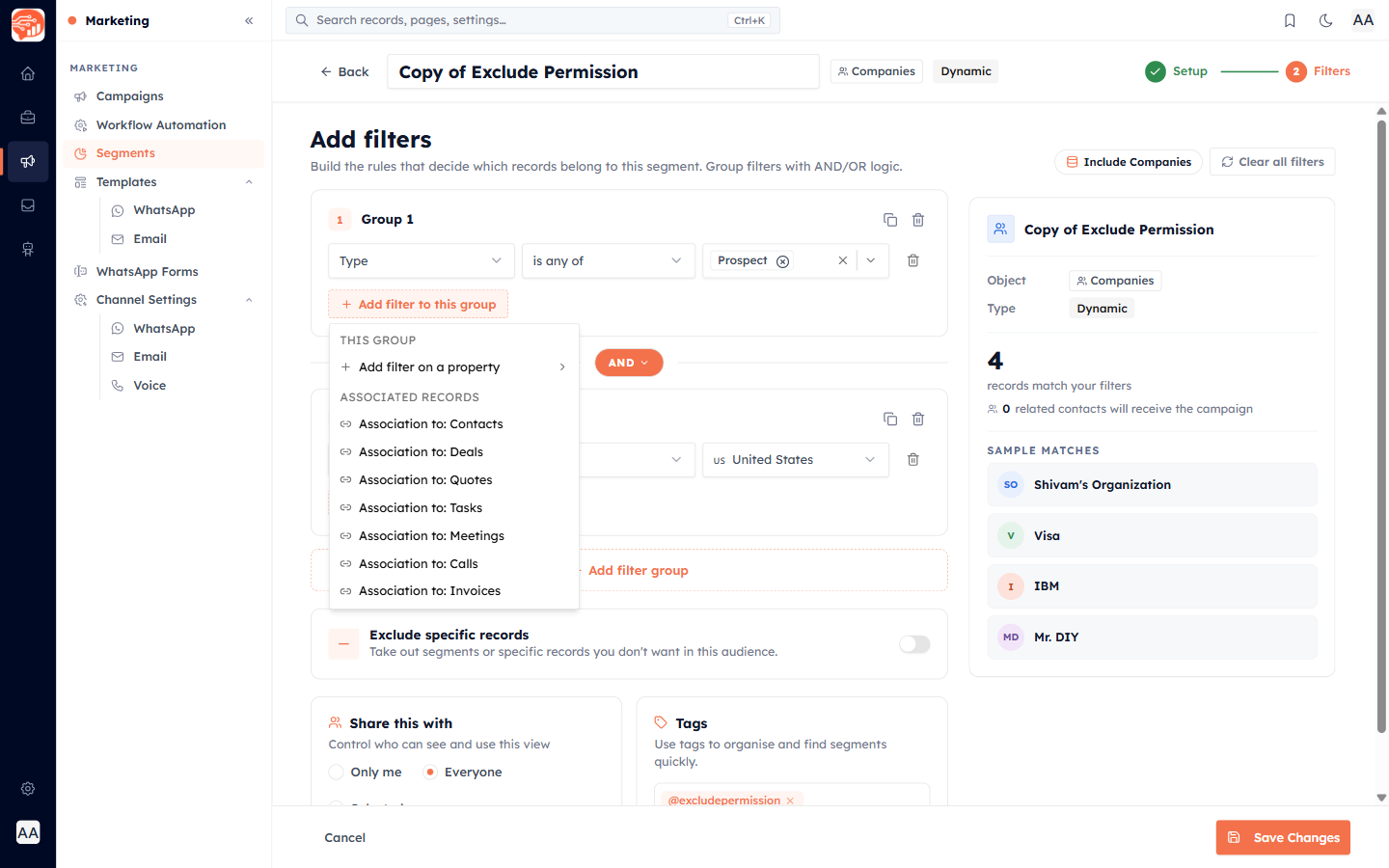The image size is (1389, 868).
Task: Select the megaphone marketing rail icon
Action: pyautogui.click(x=28, y=161)
